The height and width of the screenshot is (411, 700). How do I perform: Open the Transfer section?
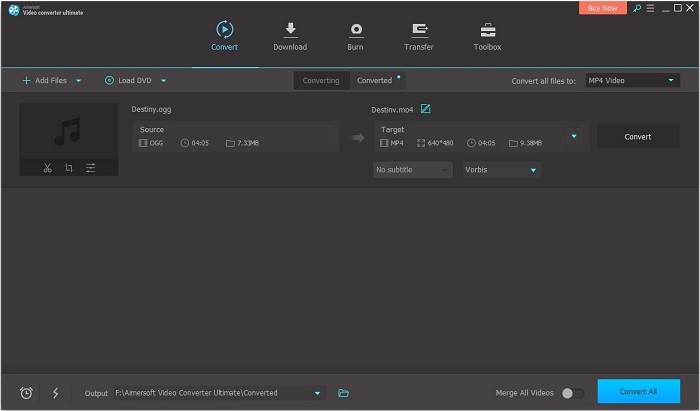(x=419, y=37)
